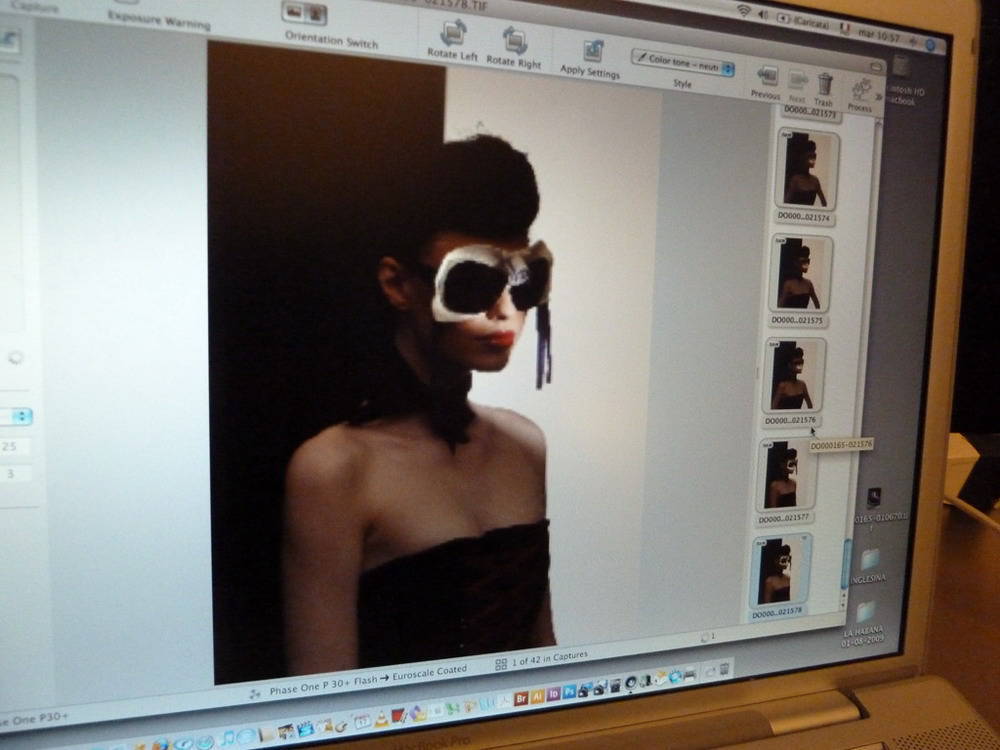The height and width of the screenshot is (750, 1000).
Task: Click the Rotate Right icon
Action: tap(514, 41)
